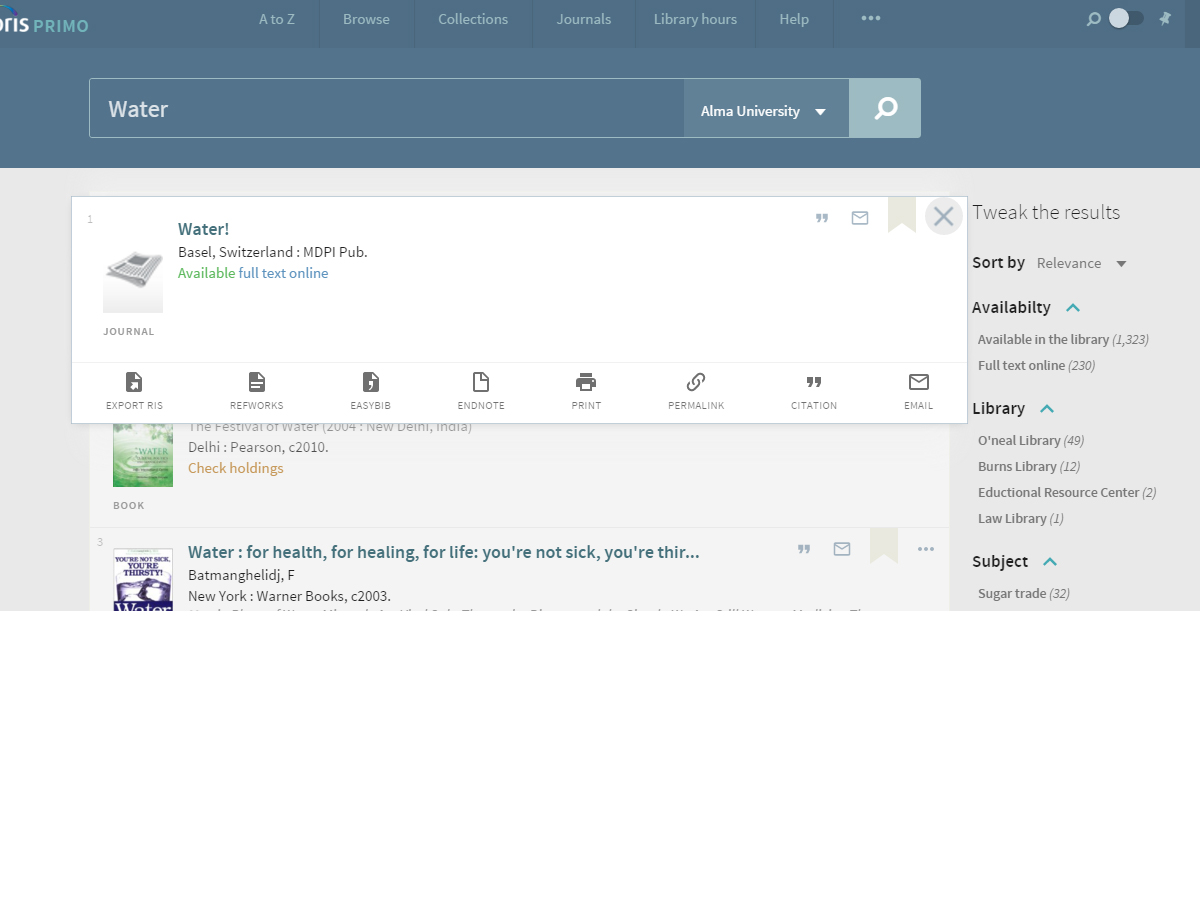Open the Journals menu item
This screenshot has width=1200, height=900.
coord(583,19)
